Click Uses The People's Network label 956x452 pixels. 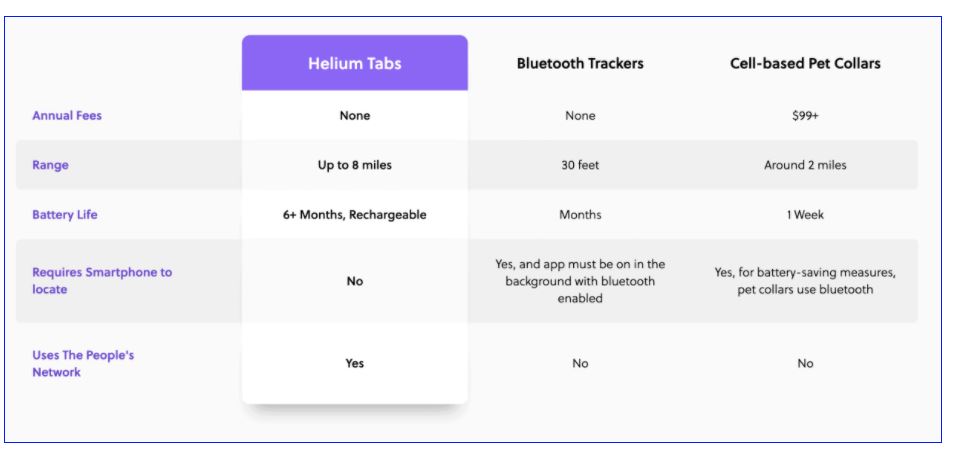tap(83, 364)
